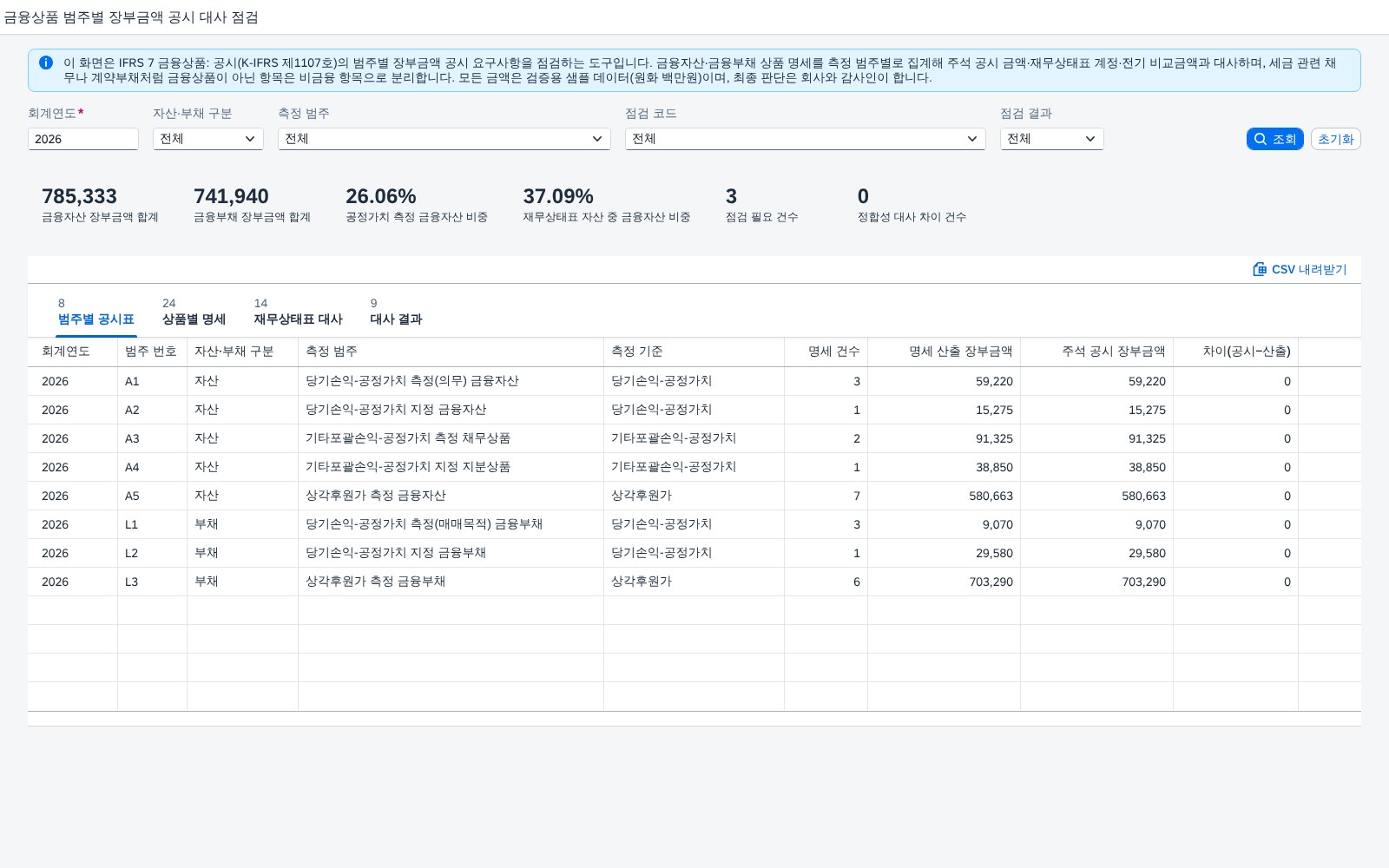Click the 명세 건수 column header
1389x868 pixels.
[x=826, y=352]
